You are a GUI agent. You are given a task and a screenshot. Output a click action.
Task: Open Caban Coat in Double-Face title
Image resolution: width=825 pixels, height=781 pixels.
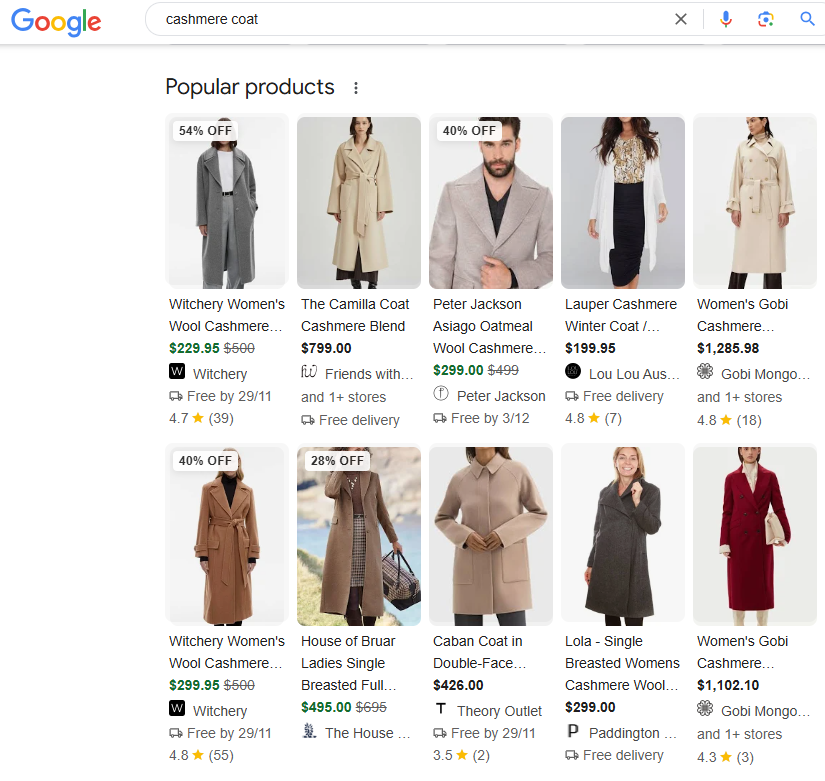pyautogui.click(x=479, y=652)
